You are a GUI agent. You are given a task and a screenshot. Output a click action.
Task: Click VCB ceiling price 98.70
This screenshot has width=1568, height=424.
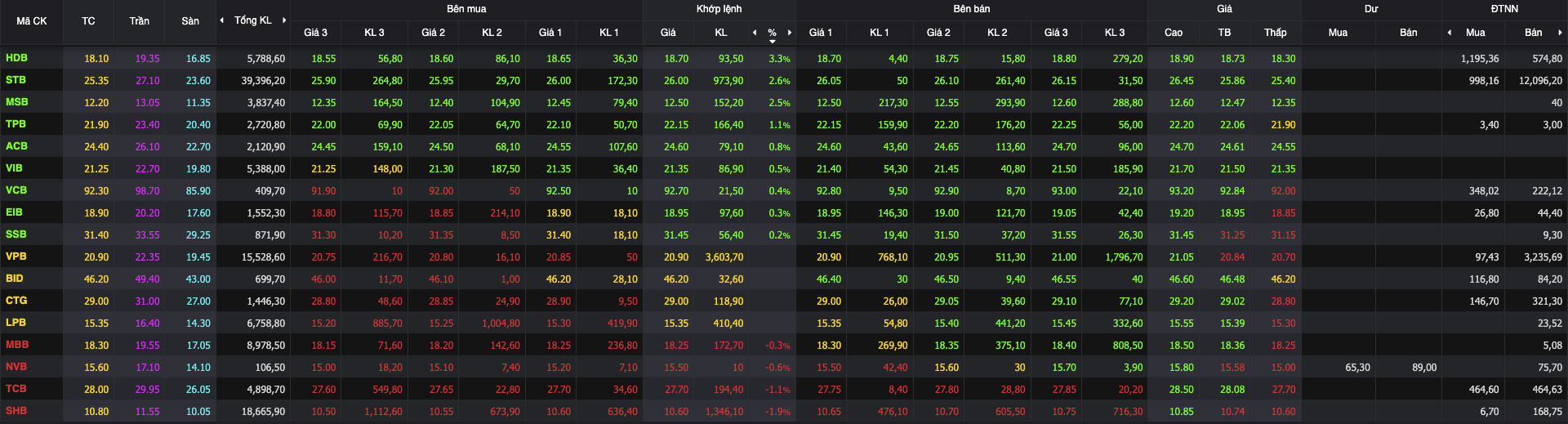pyautogui.click(x=148, y=191)
